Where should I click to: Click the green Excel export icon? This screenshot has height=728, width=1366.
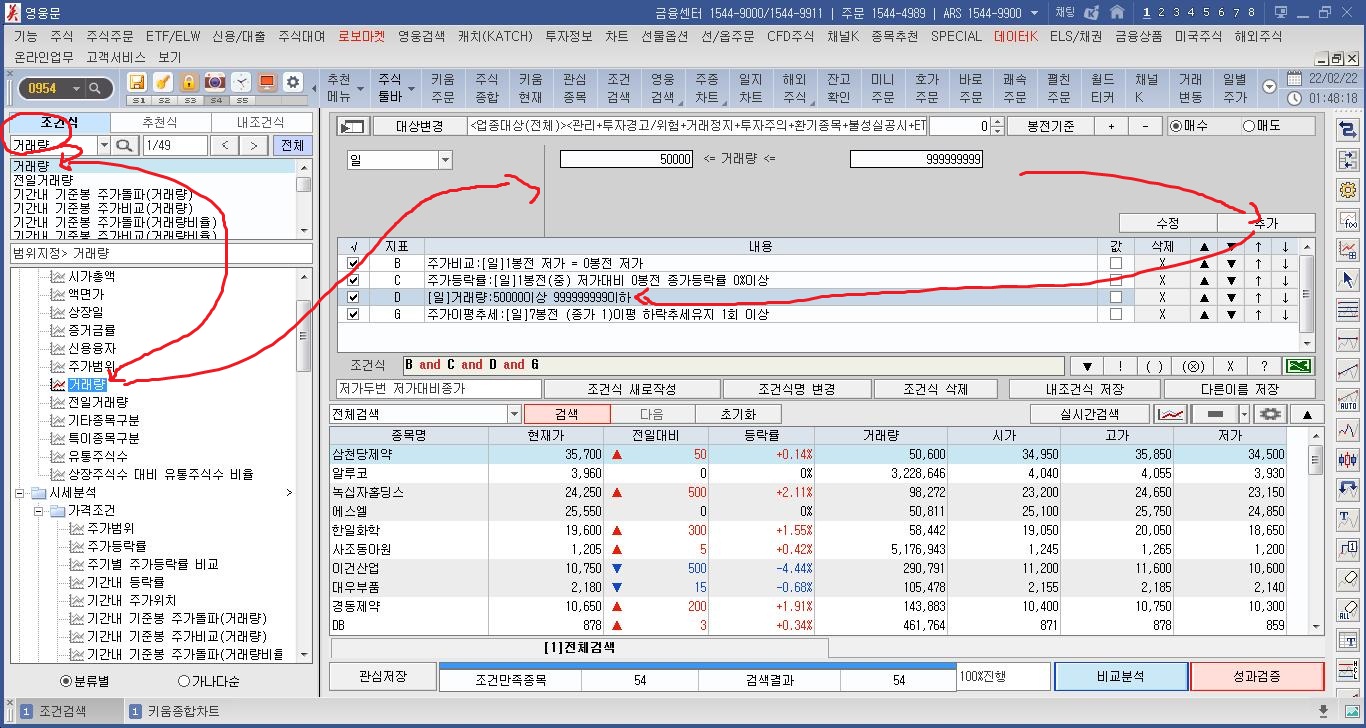click(x=1299, y=365)
